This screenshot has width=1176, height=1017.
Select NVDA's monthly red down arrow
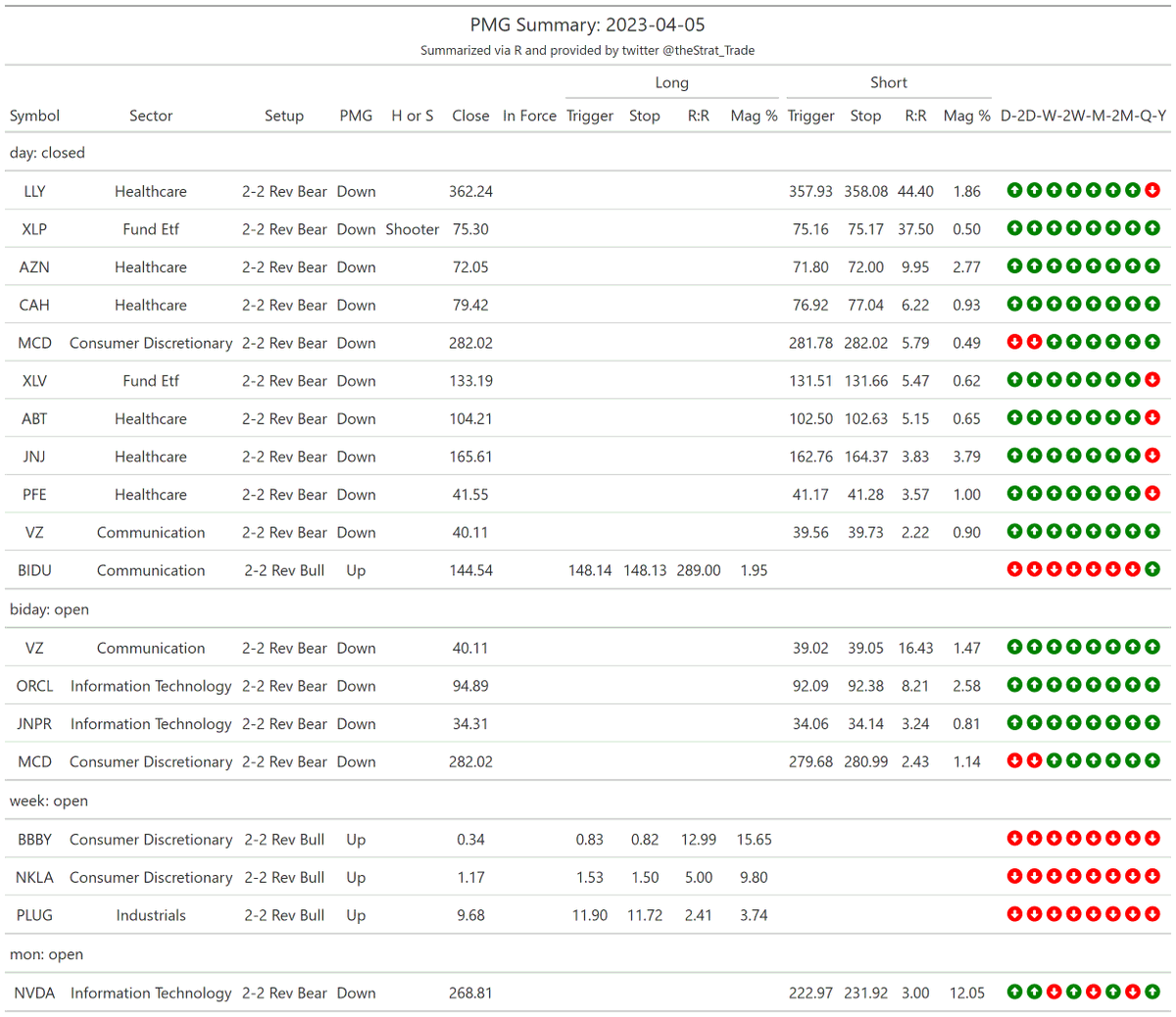pyautogui.click(x=1094, y=993)
